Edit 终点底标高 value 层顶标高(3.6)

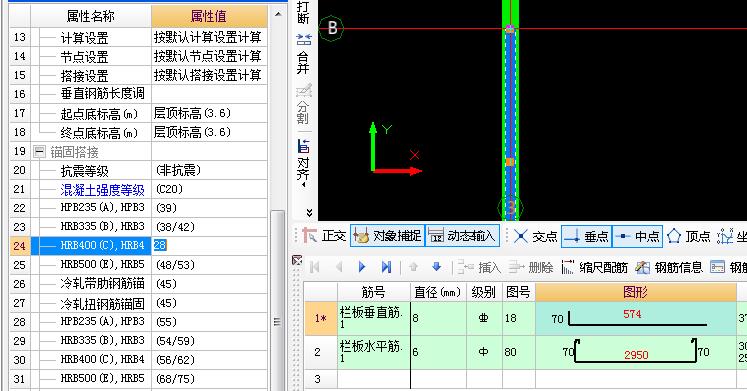coord(209,132)
